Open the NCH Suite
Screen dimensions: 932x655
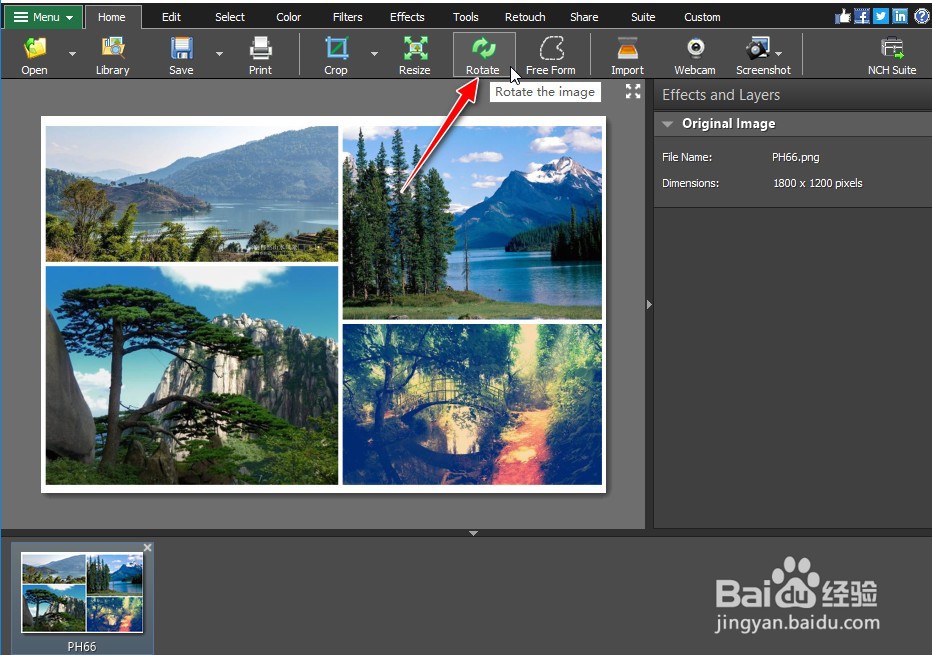tap(892, 55)
